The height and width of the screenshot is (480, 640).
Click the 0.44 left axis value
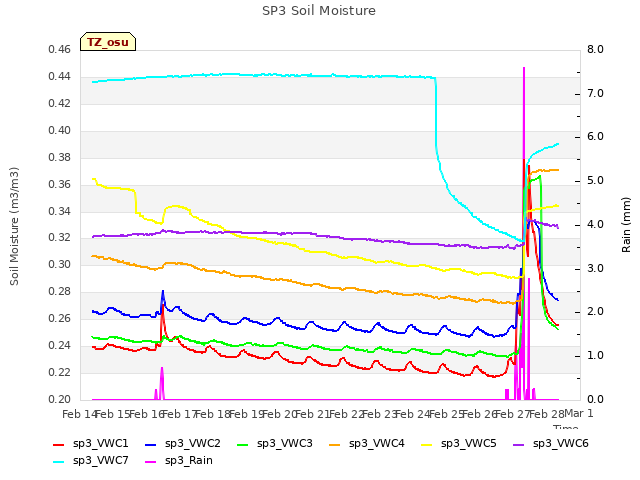(x=60, y=76)
